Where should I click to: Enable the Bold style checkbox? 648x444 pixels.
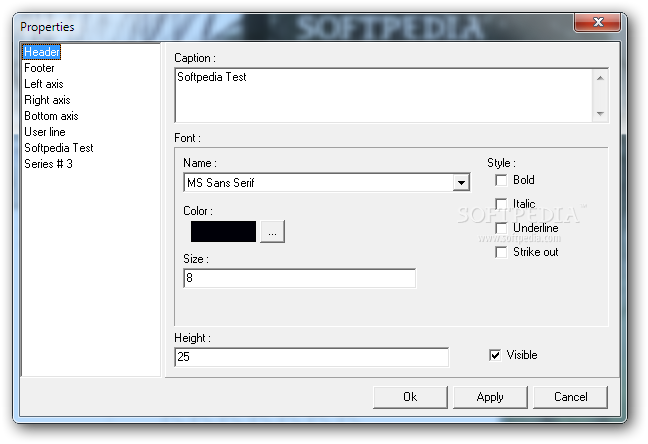501,180
